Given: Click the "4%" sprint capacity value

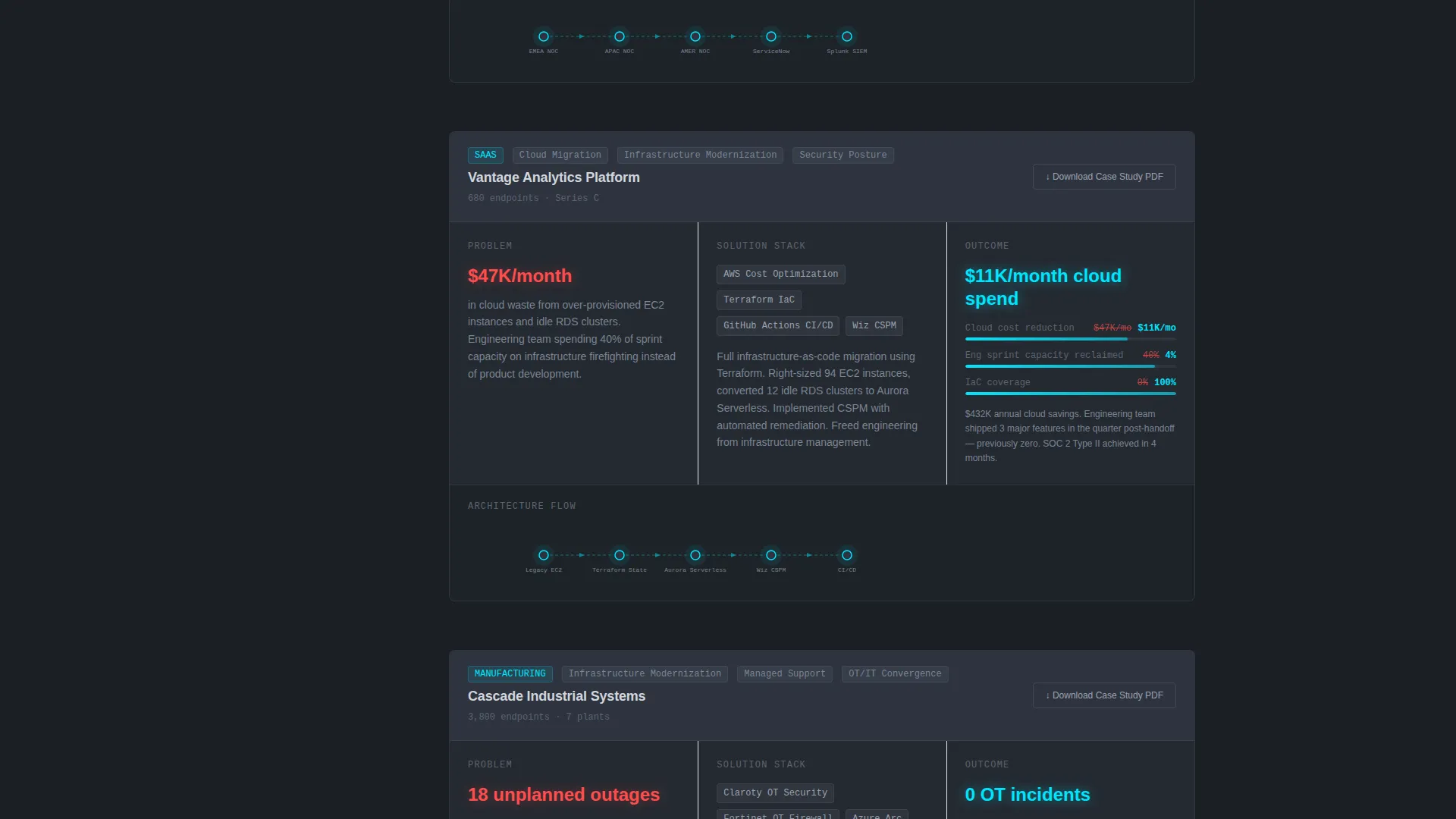Looking at the screenshot, I should tap(1171, 355).
